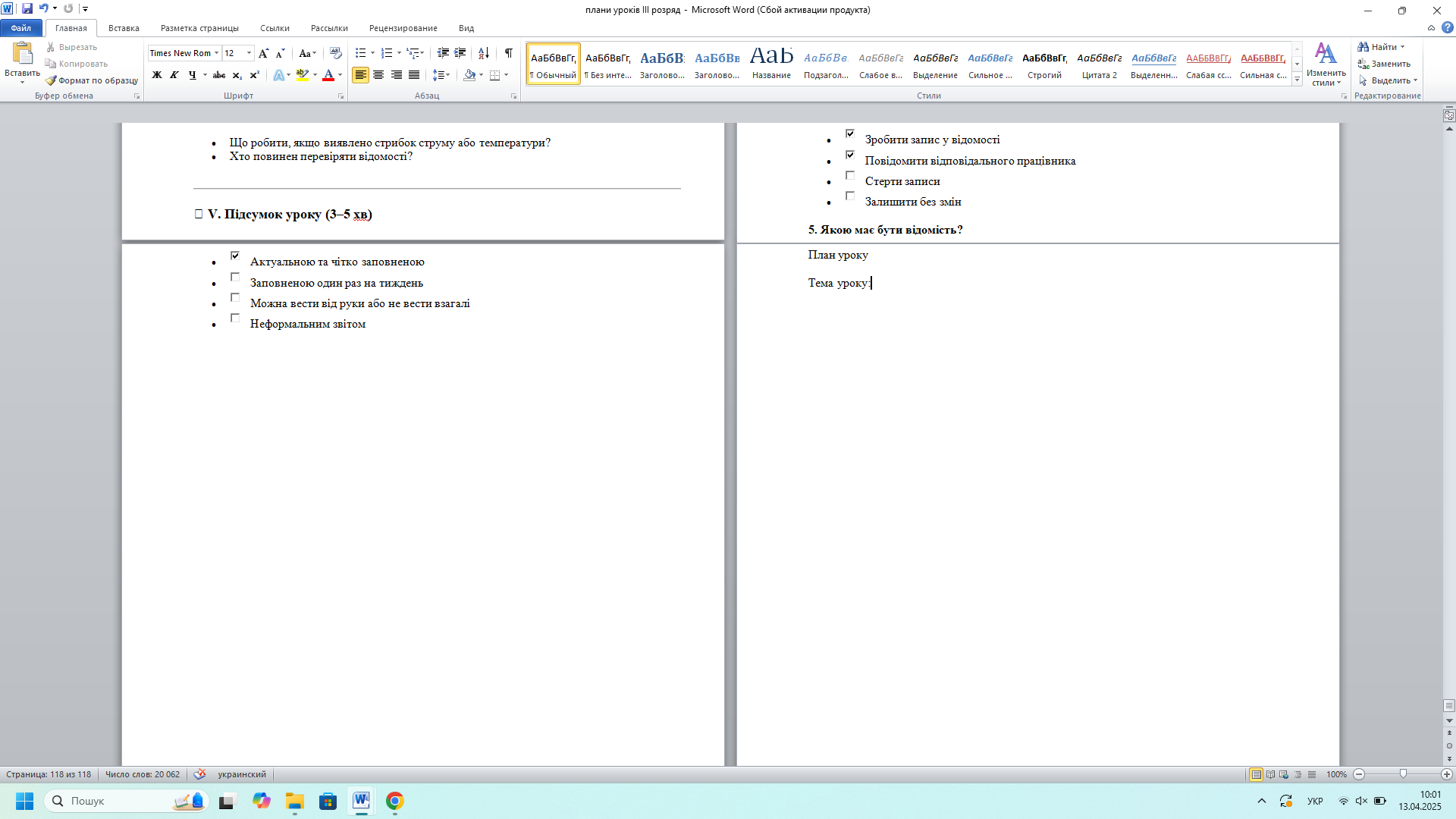This screenshot has height=819, width=1456.
Task: Click the Sort icon in the Paragraph group
Action: pyautogui.click(x=484, y=53)
